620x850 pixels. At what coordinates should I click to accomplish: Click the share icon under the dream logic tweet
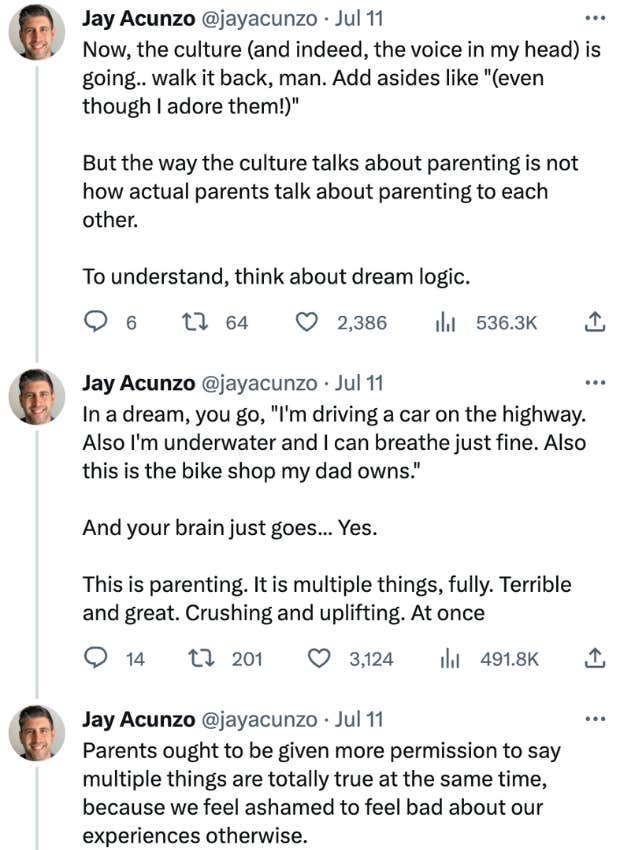pos(594,658)
